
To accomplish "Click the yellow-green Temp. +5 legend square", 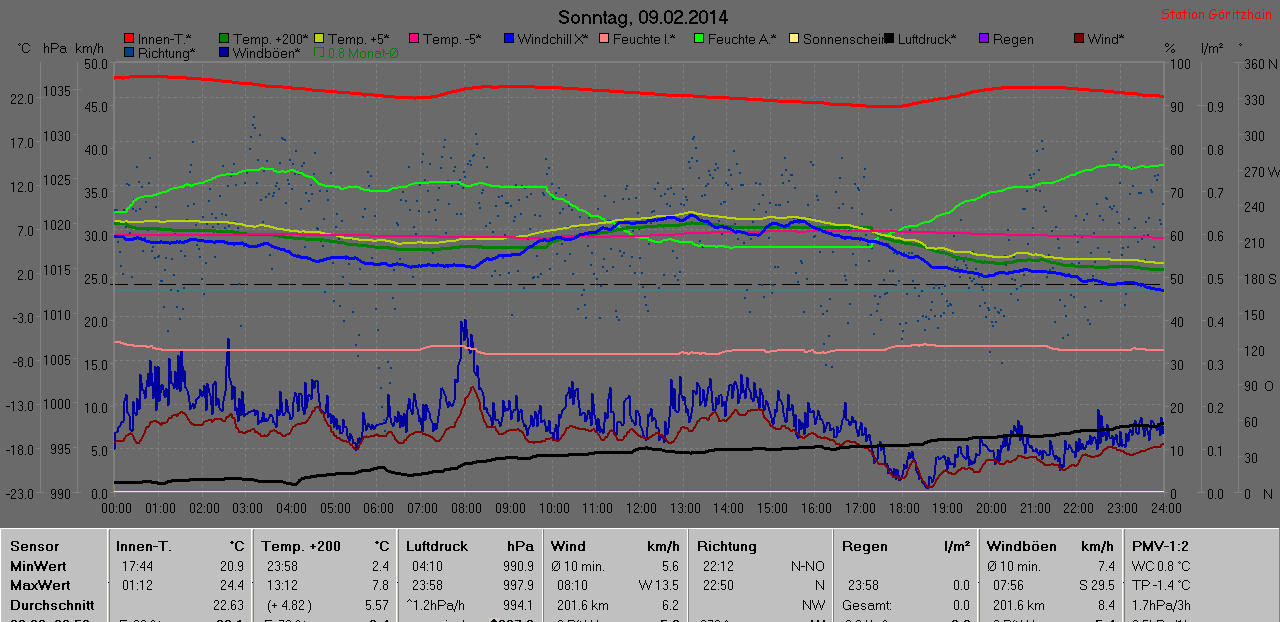I will [x=319, y=39].
